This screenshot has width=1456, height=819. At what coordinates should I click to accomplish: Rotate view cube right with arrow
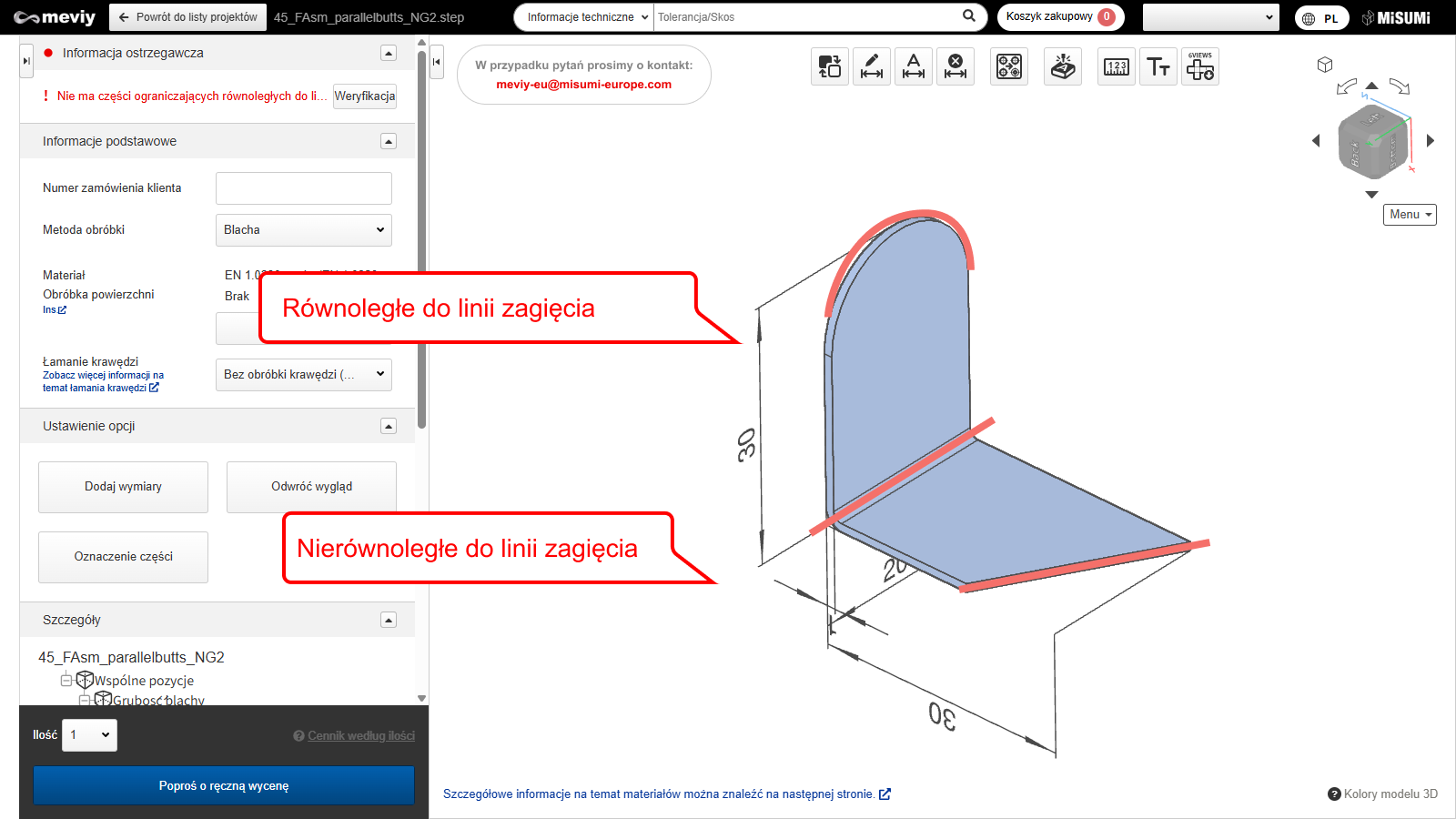click(1431, 140)
